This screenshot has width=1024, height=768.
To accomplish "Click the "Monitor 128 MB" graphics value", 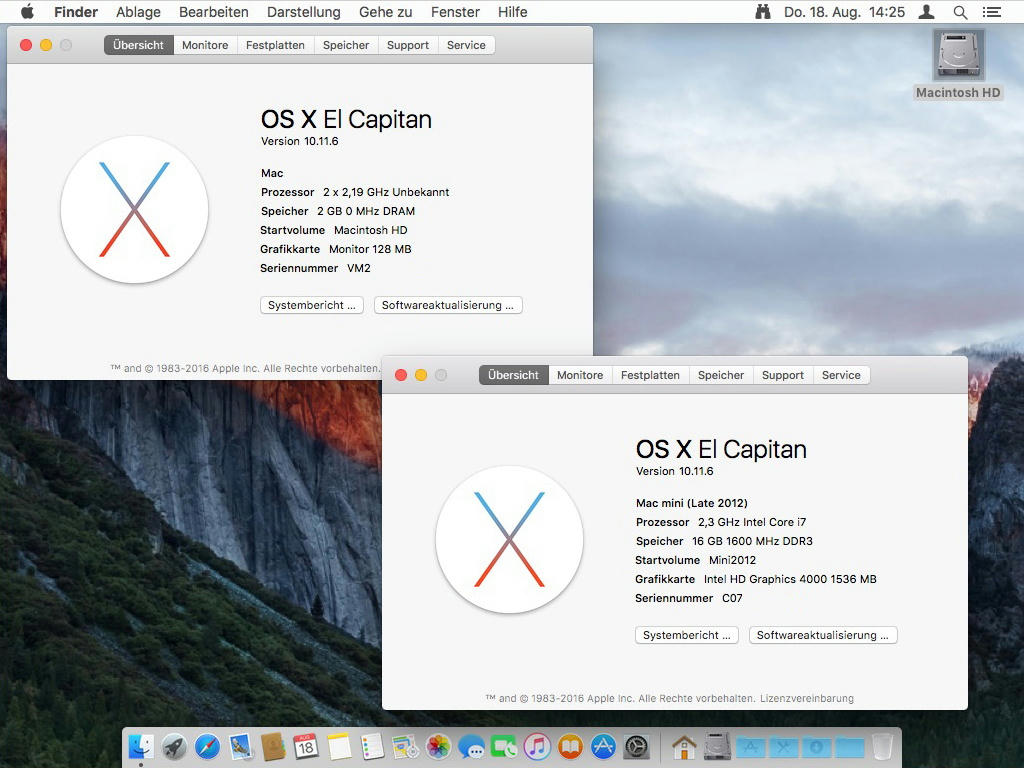I will tap(370, 249).
